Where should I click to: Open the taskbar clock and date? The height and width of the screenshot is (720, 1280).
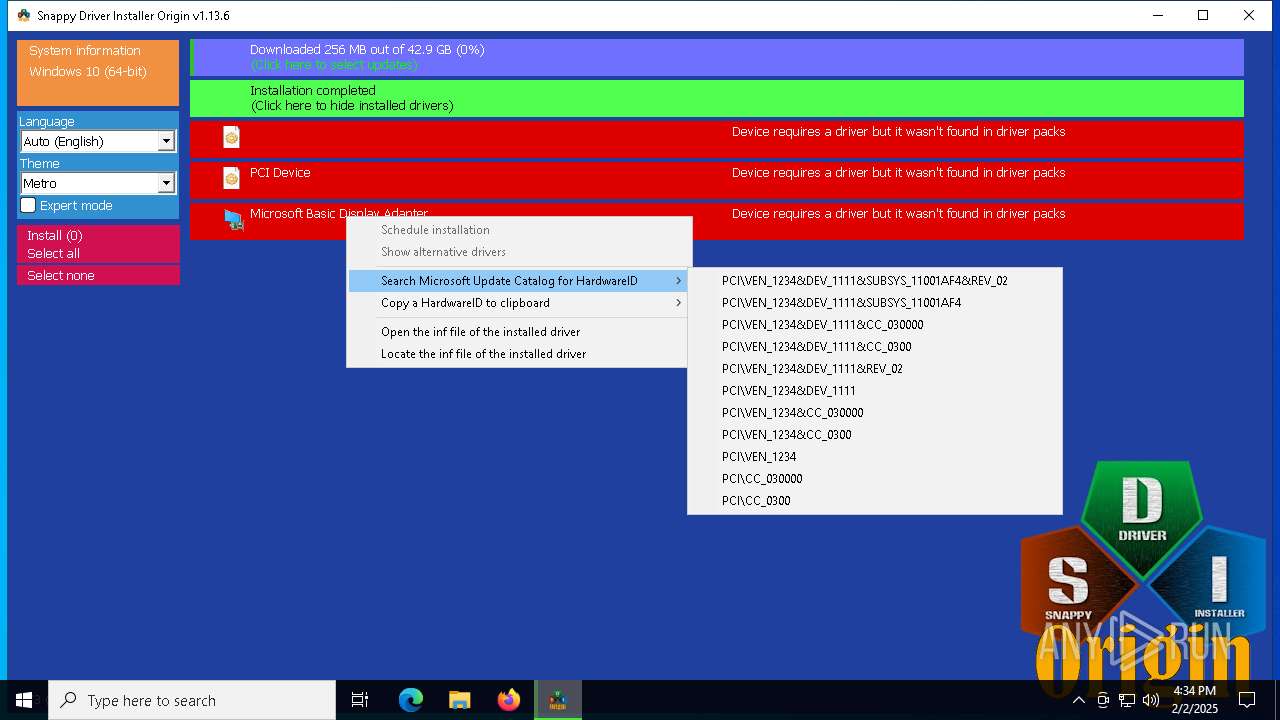[1195, 700]
